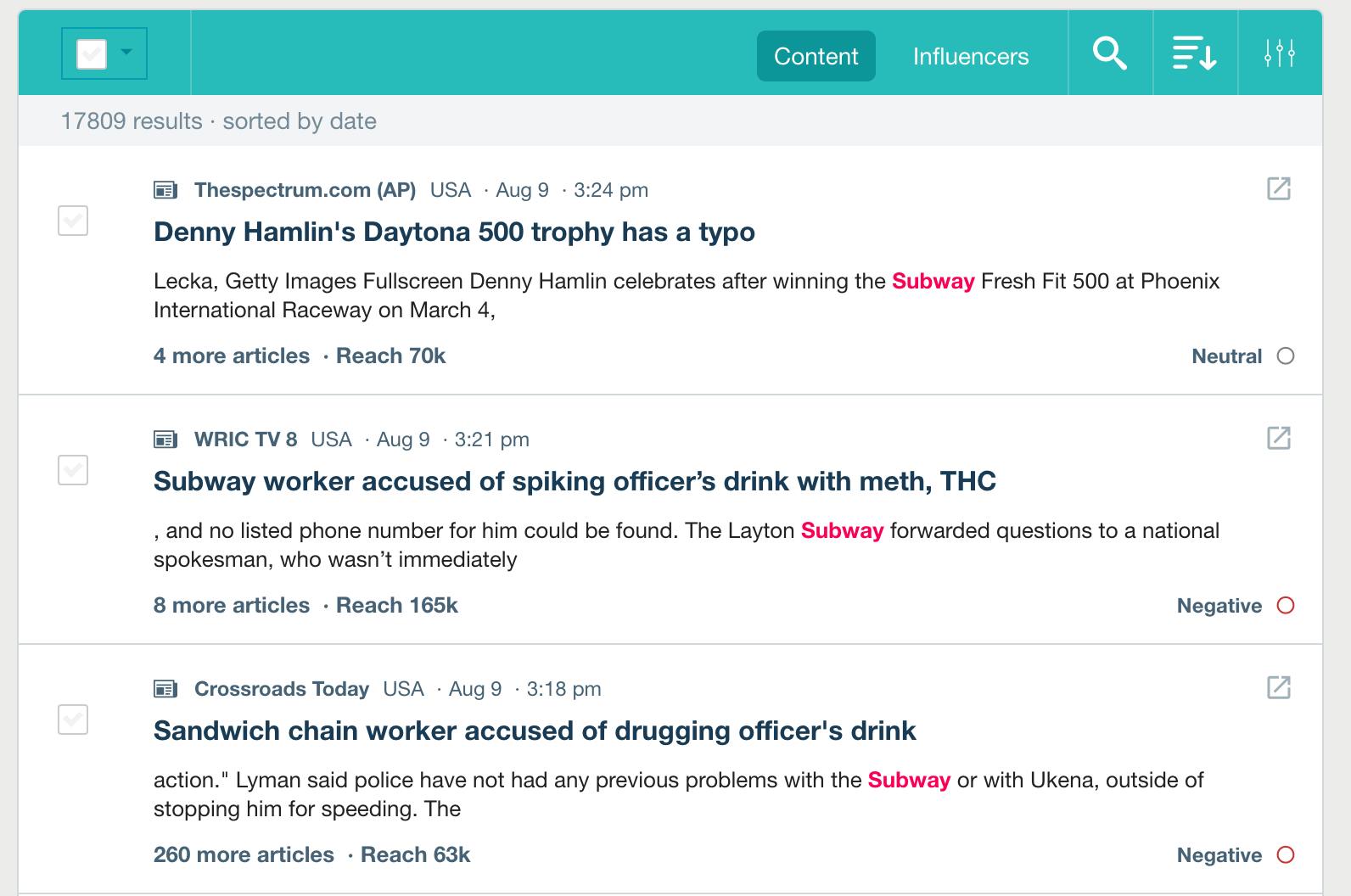
Task: Show the 8 more articles link
Action: click(232, 605)
